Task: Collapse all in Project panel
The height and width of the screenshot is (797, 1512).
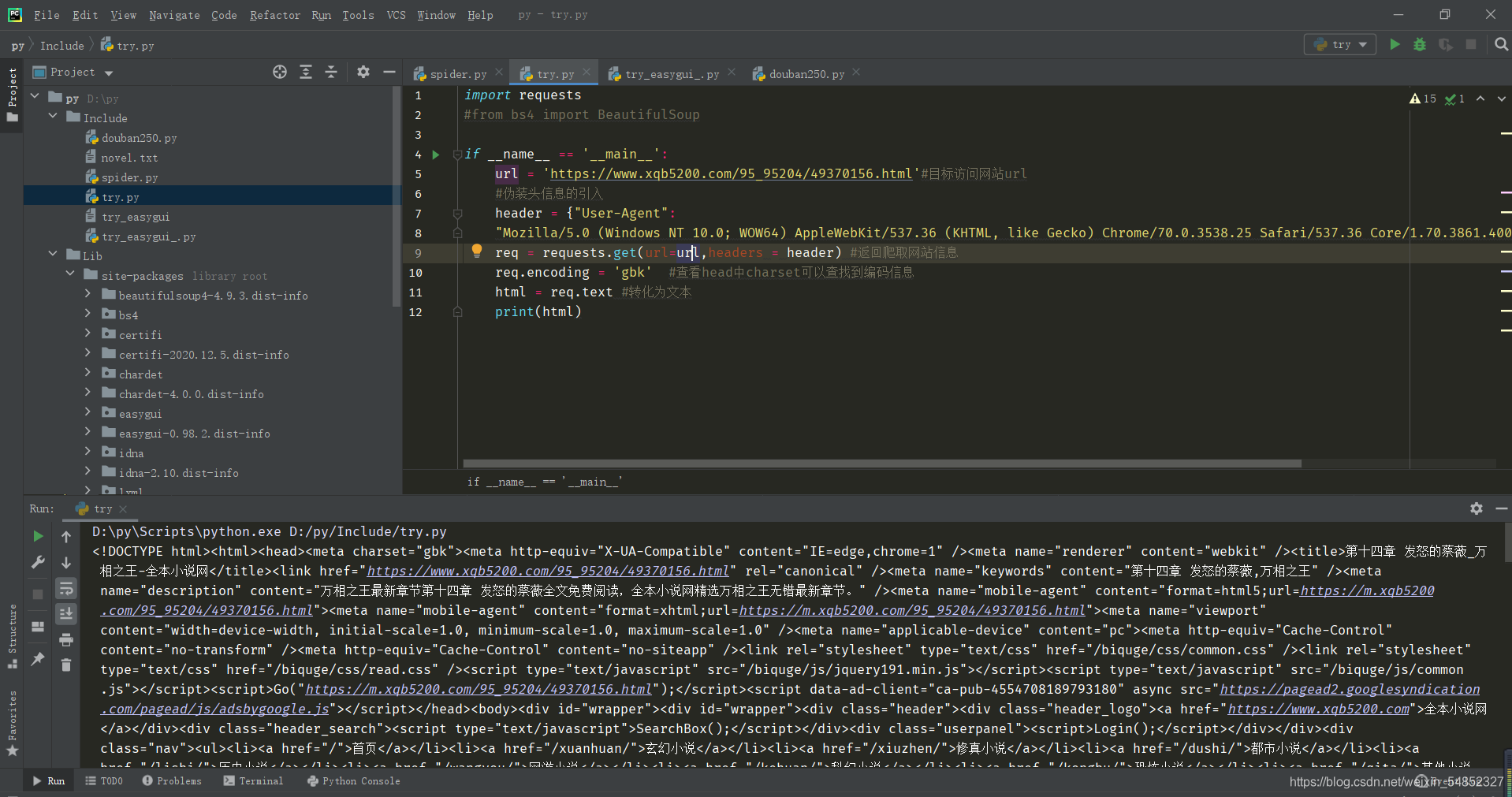Action: (331, 72)
